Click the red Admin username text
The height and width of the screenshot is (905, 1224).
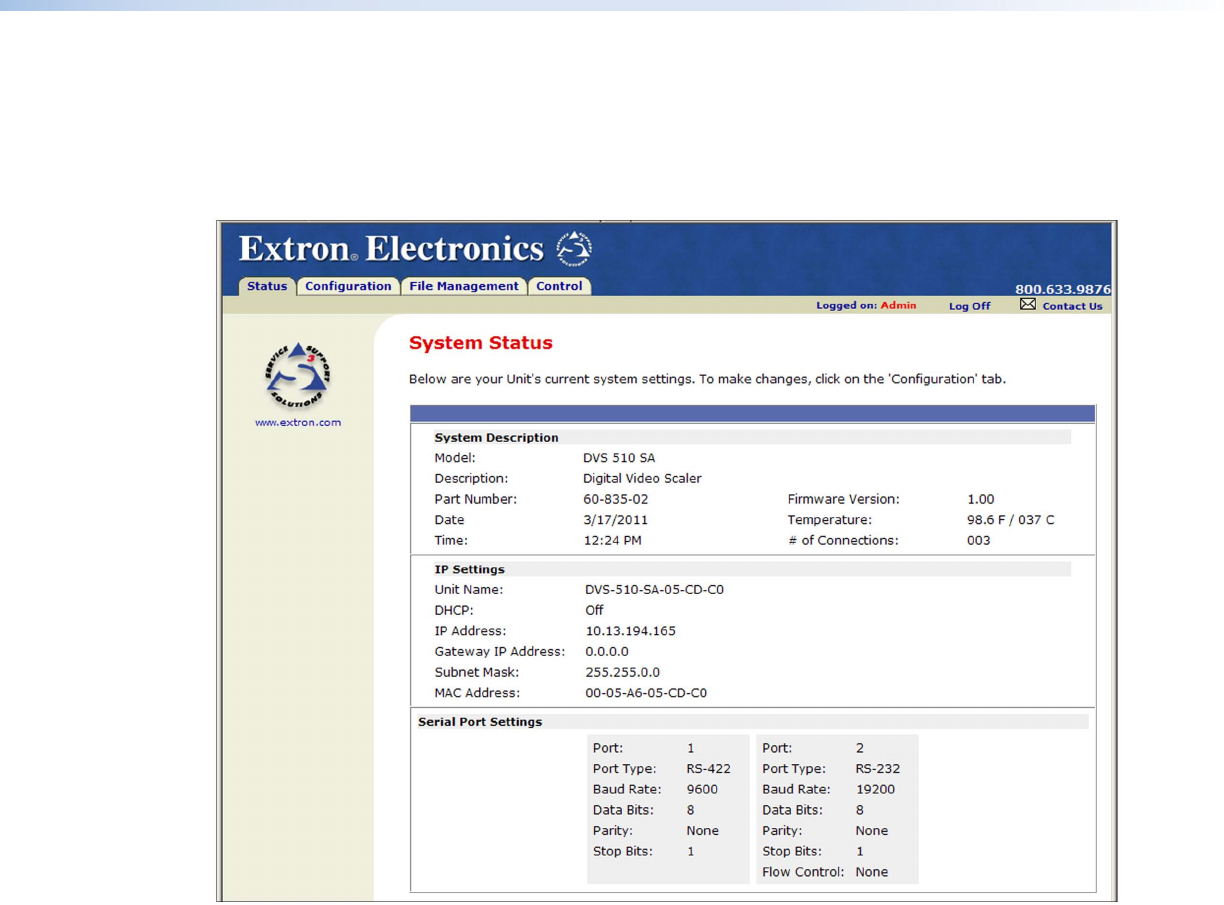tap(898, 306)
